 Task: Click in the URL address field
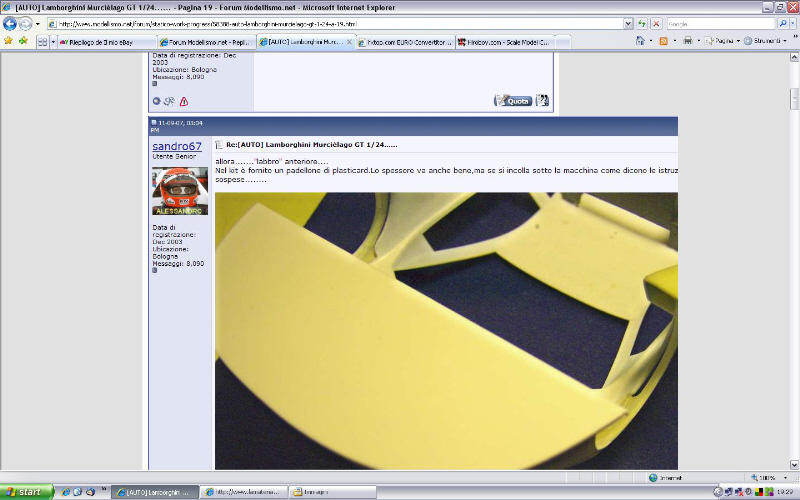(330, 23)
